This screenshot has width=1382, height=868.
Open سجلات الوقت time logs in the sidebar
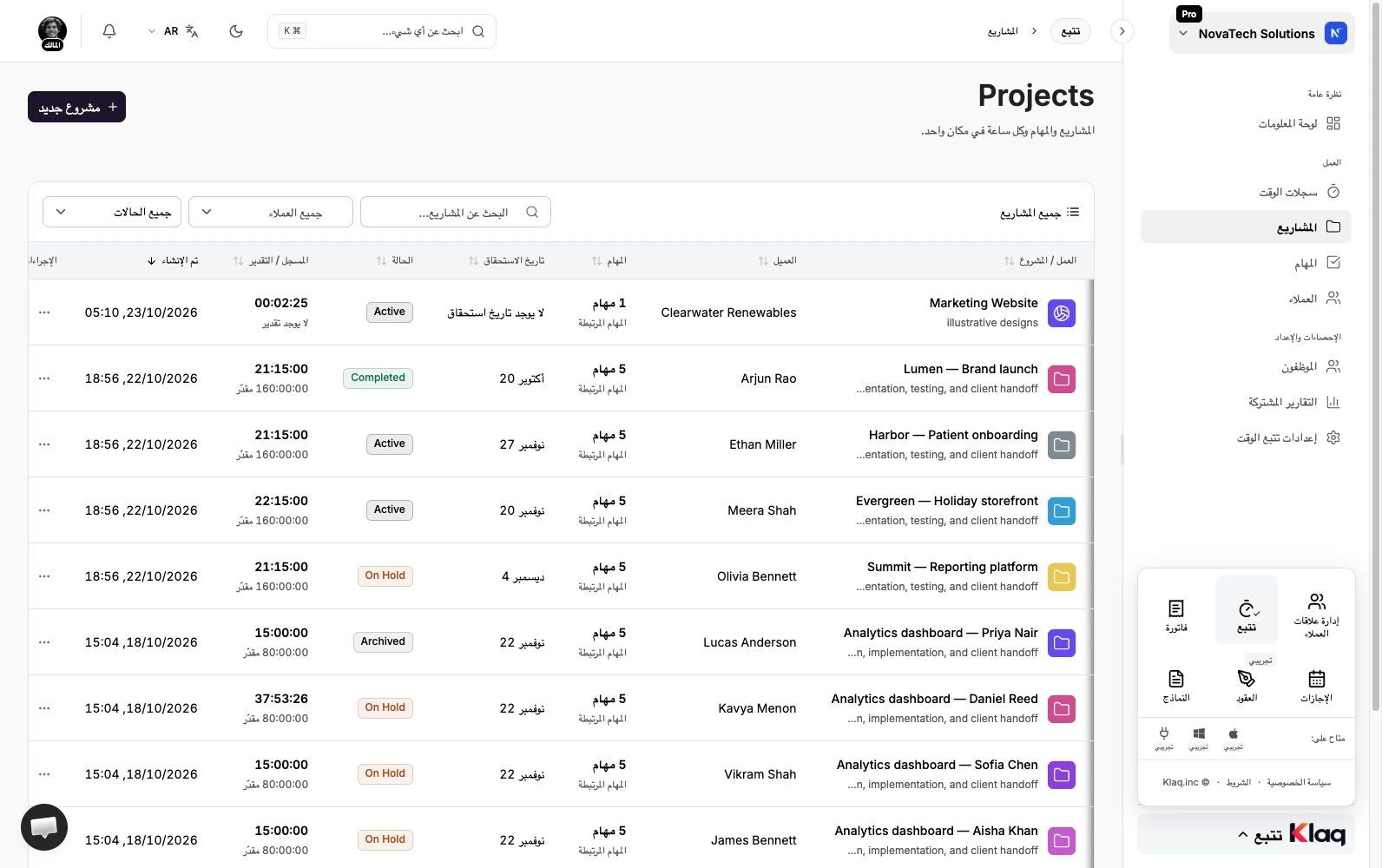pos(1247,192)
